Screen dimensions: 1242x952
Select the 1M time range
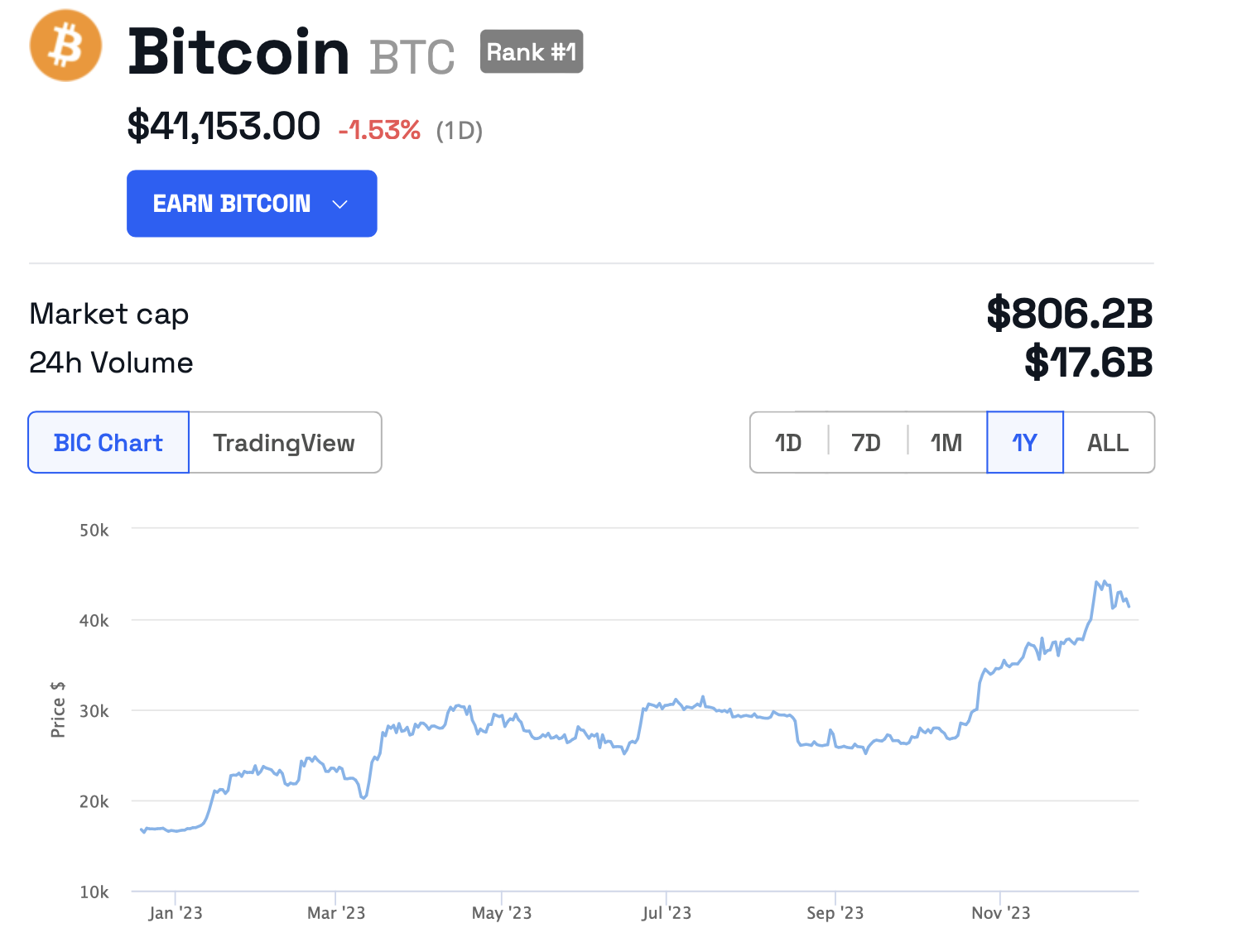pos(946,443)
